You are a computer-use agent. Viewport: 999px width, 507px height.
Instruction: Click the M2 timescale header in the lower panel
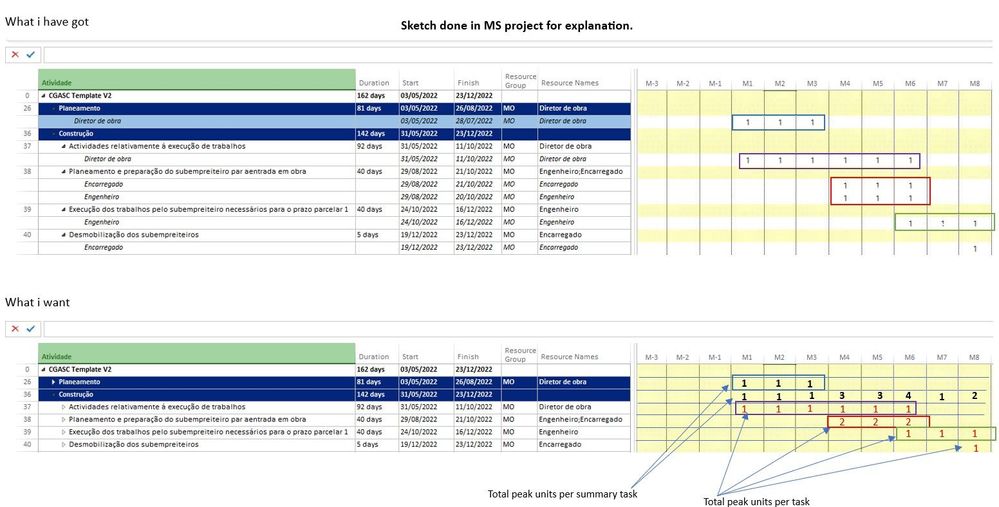coord(779,358)
